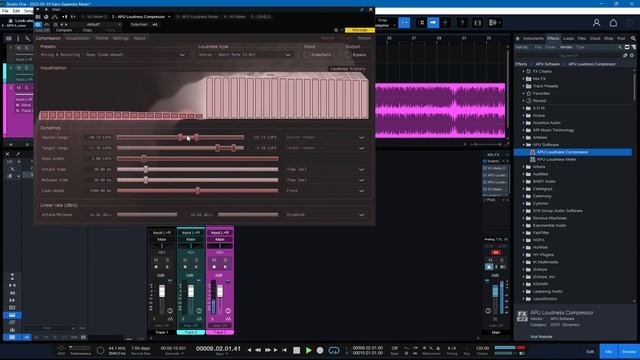Expand the Acustica Audio folder
Screen dimensions: 640x360
524,123
